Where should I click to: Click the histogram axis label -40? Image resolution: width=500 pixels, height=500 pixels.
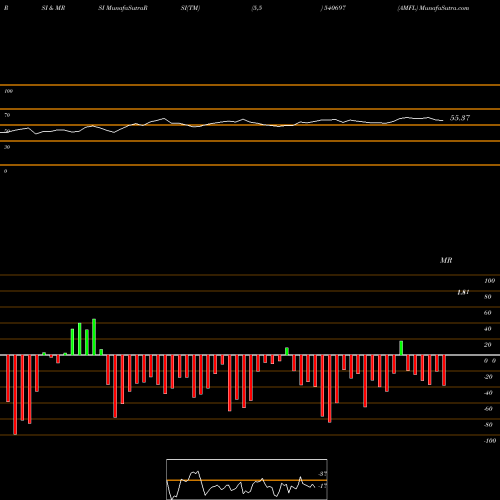[488, 393]
